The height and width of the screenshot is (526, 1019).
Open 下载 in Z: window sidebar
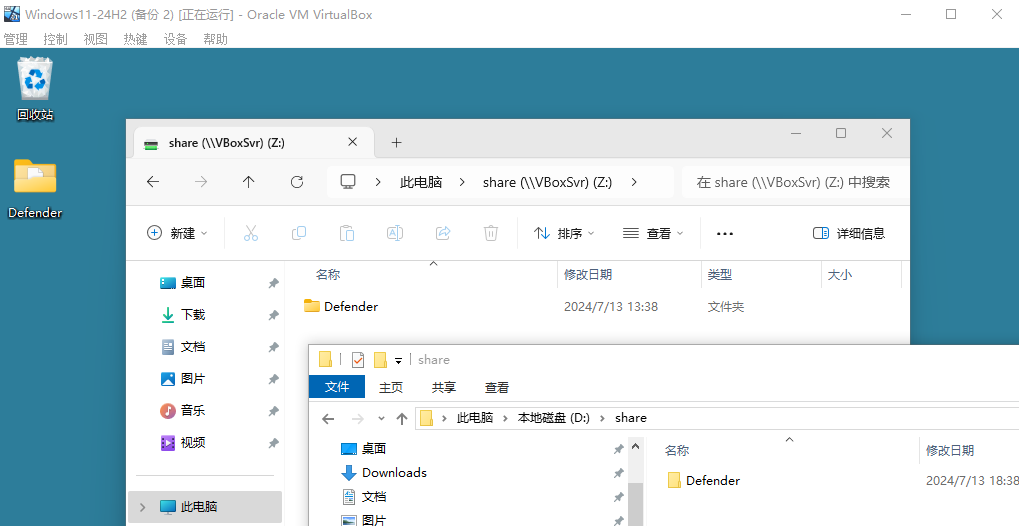183,315
